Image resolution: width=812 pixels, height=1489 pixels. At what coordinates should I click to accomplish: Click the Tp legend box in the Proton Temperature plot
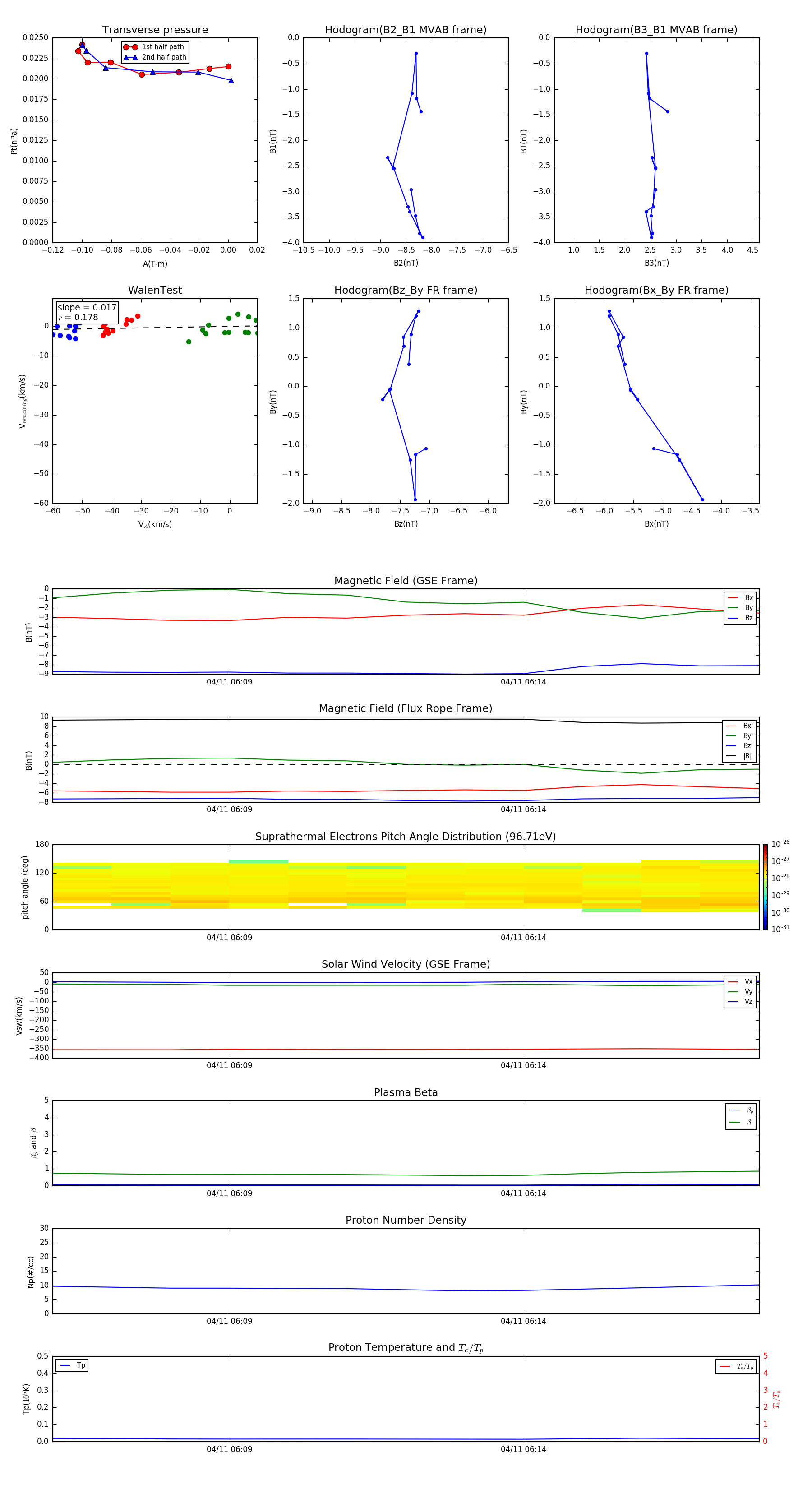tap(72, 1365)
